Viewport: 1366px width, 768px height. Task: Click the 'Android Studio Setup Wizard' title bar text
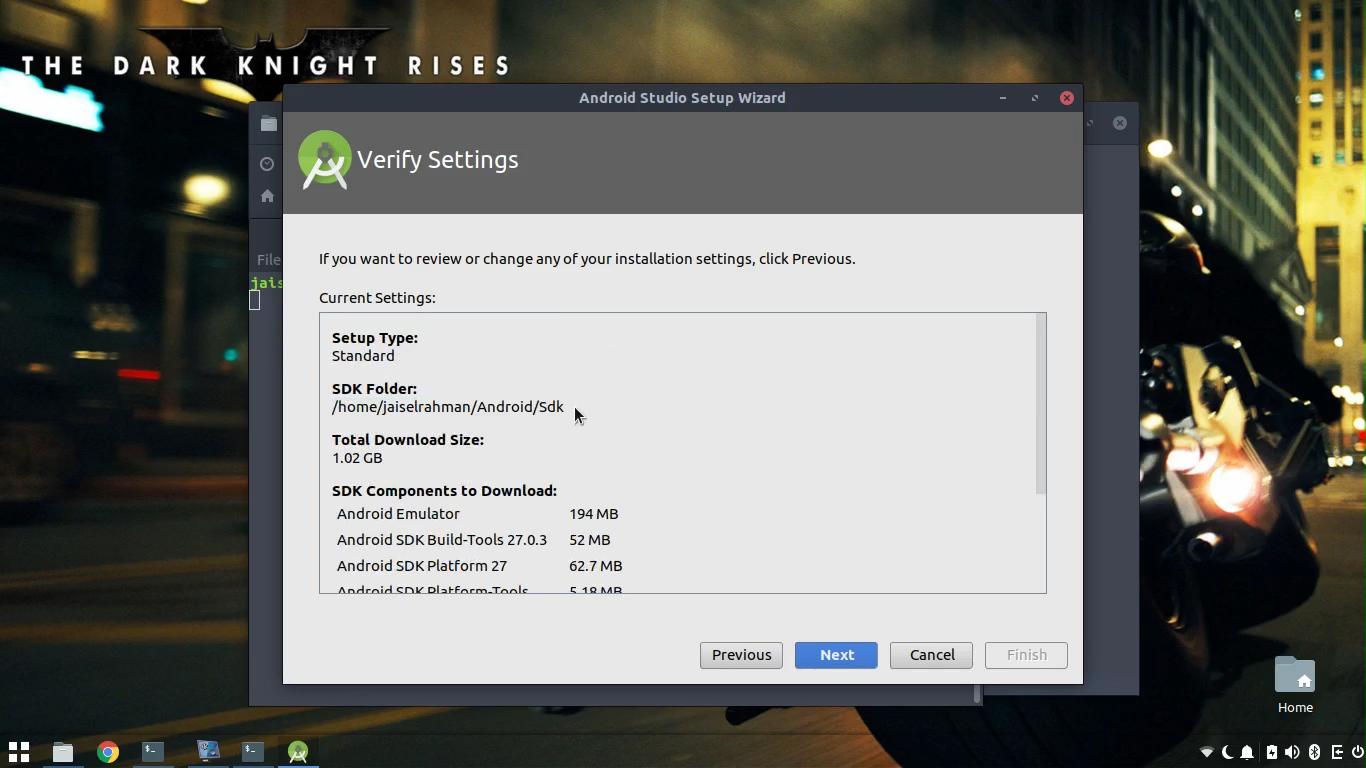click(682, 98)
